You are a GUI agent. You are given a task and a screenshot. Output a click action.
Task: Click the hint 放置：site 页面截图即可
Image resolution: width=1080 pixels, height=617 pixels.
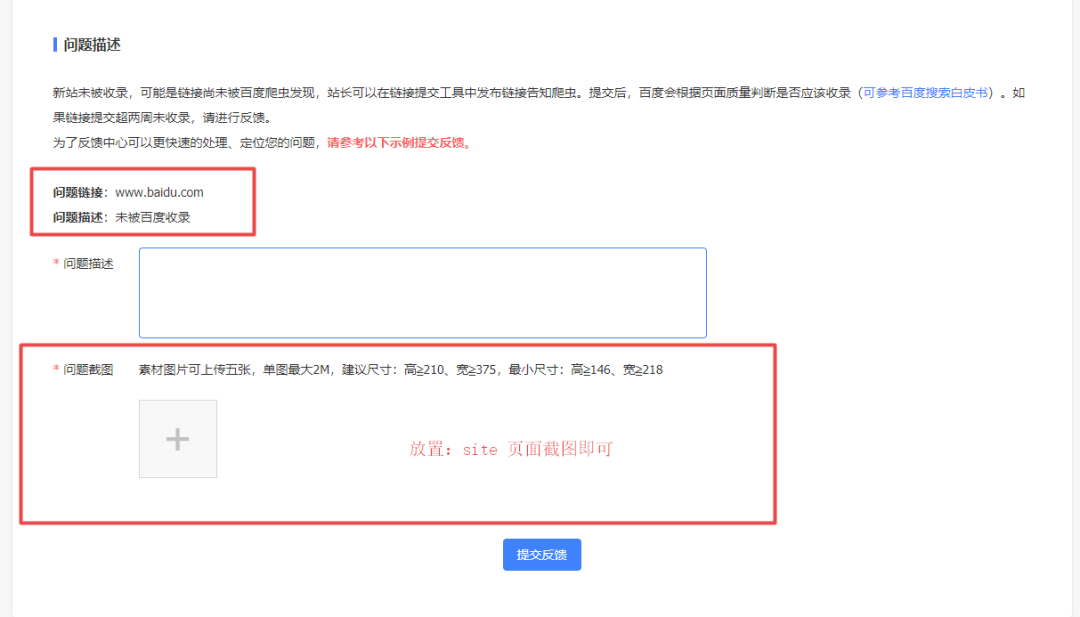(511, 448)
